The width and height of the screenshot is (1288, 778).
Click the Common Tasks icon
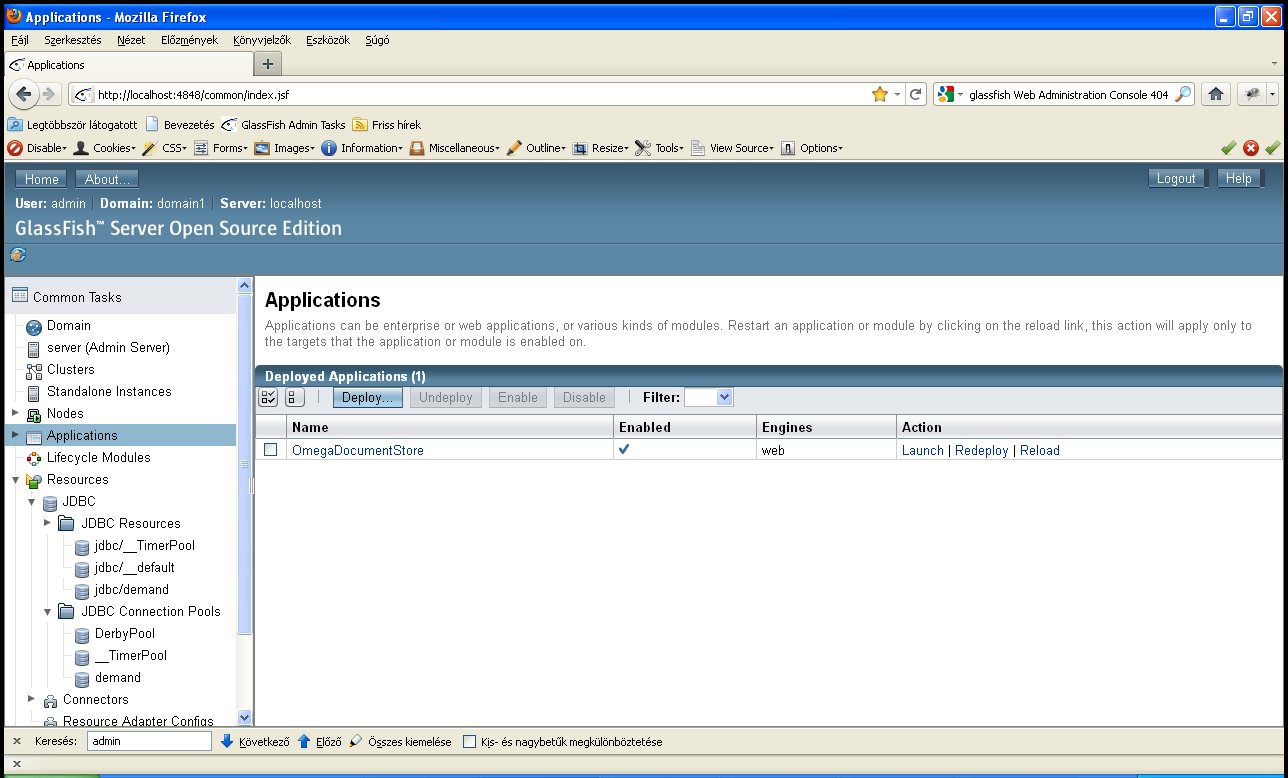click(x=20, y=296)
